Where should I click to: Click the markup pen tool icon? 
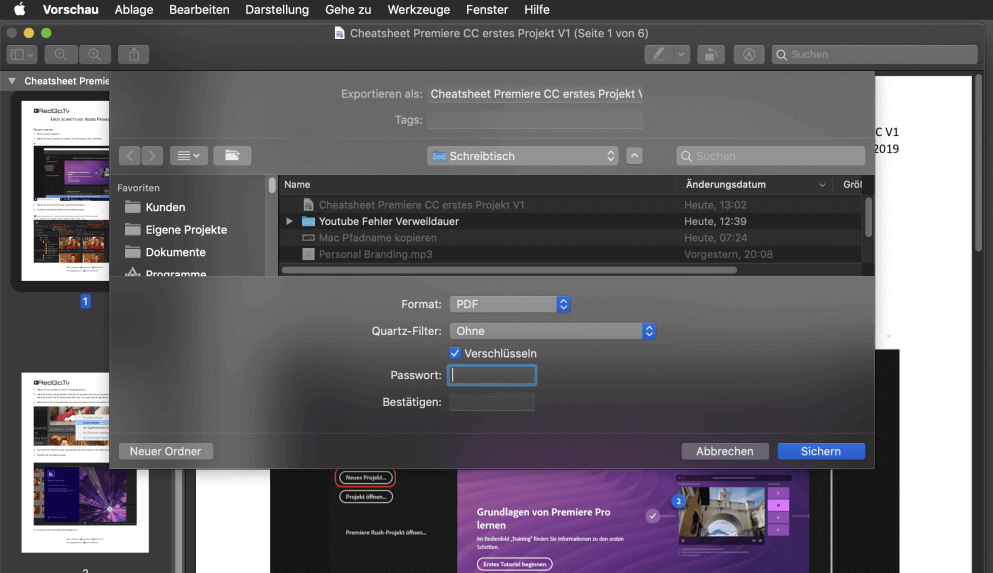pyautogui.click(x=659, y=55)
